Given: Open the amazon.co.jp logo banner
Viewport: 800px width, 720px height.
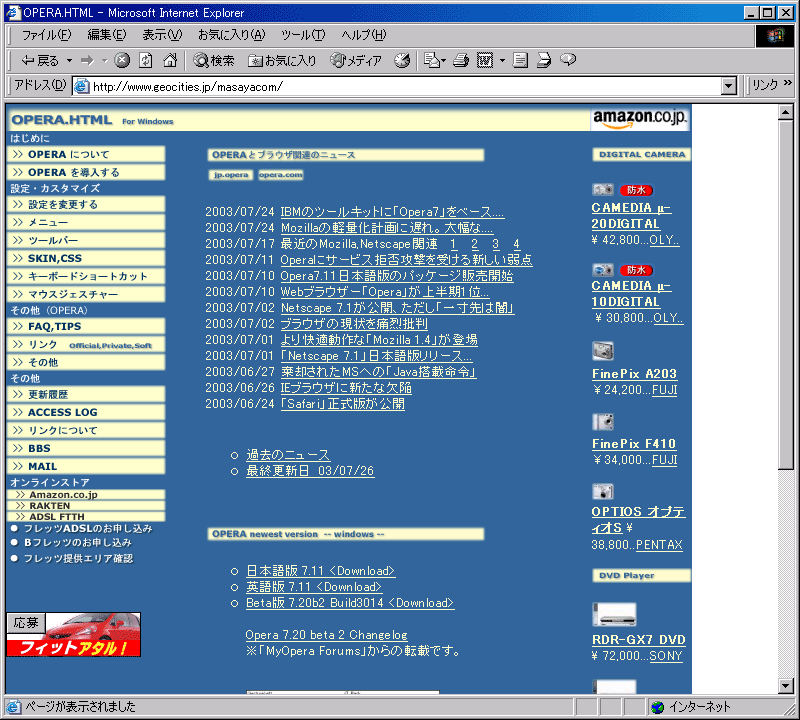Looking at the screenshot, I should click(640, 119).
